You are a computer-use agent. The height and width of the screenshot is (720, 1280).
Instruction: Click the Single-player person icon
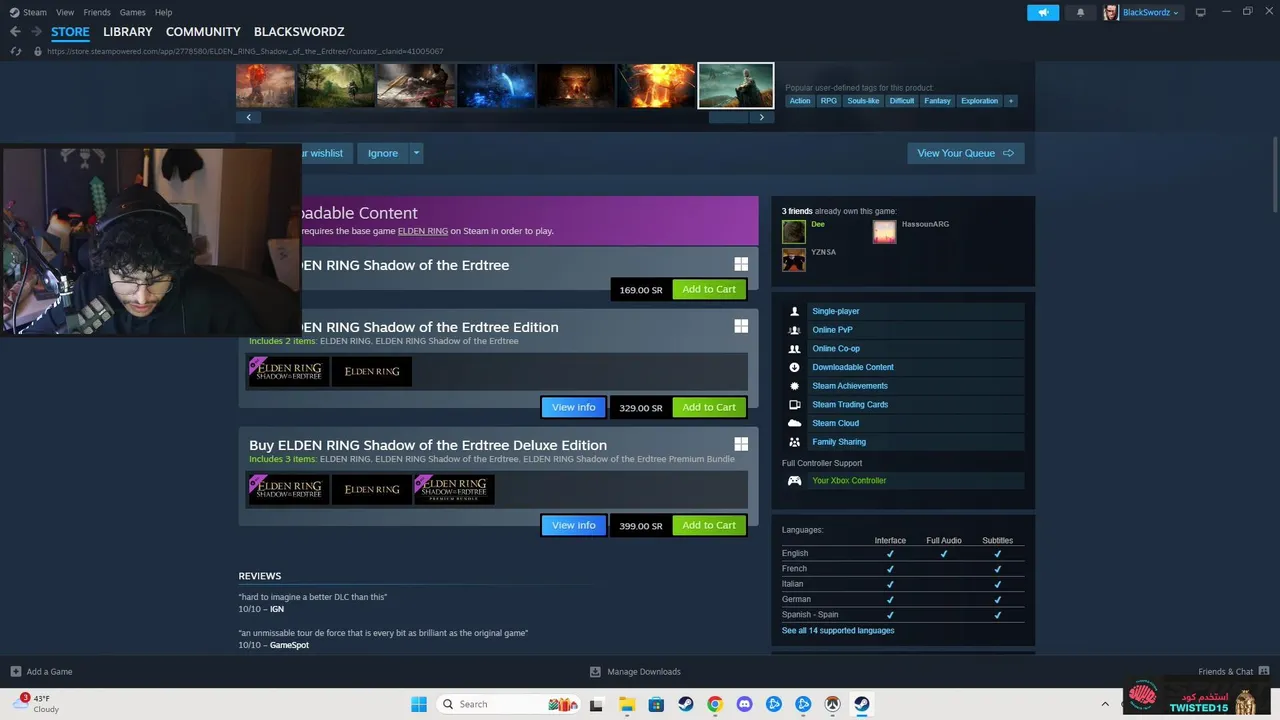(795, 311)
